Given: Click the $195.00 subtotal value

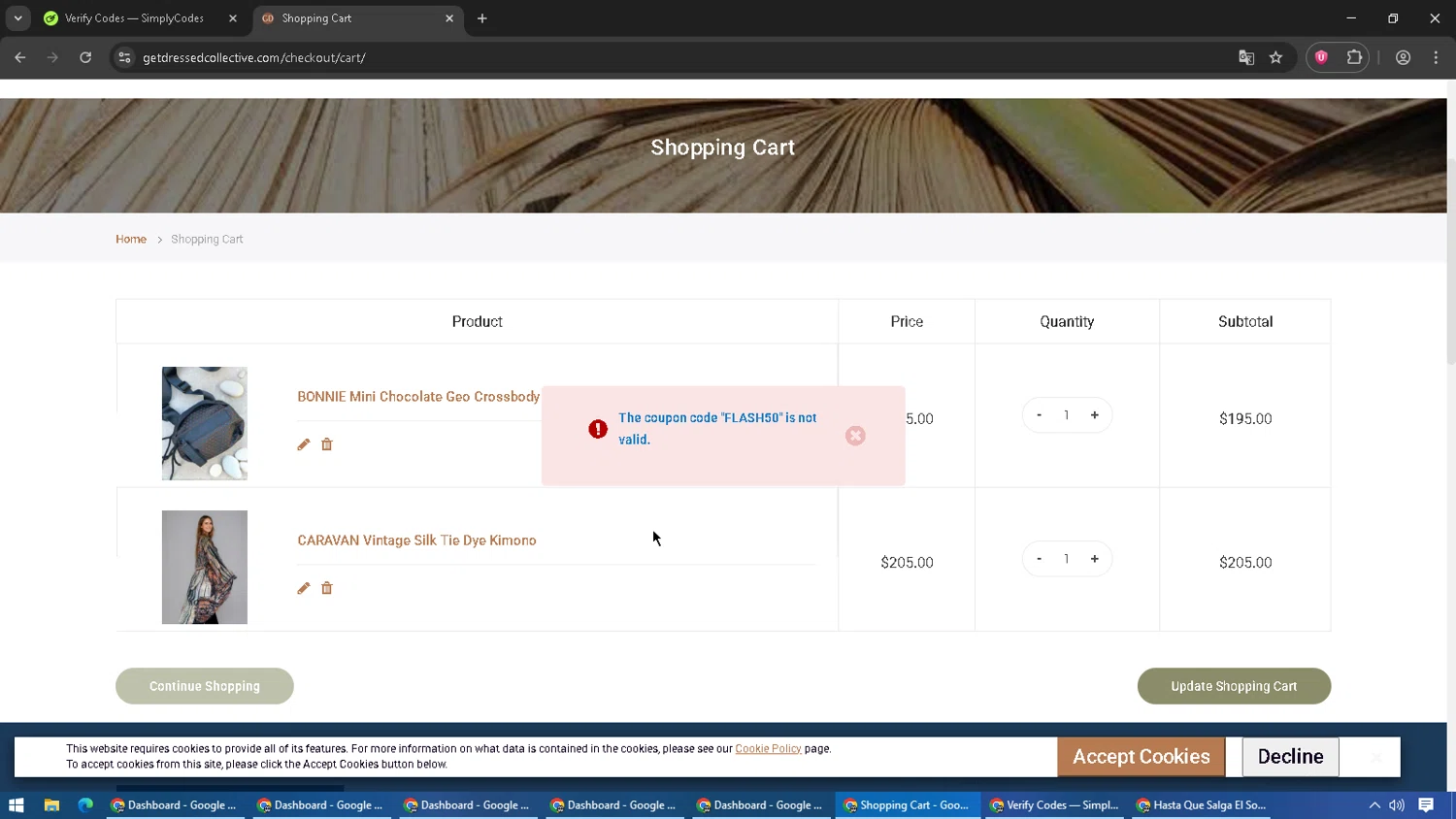Looking at the screenshot, I should (x=1245, y=419).
